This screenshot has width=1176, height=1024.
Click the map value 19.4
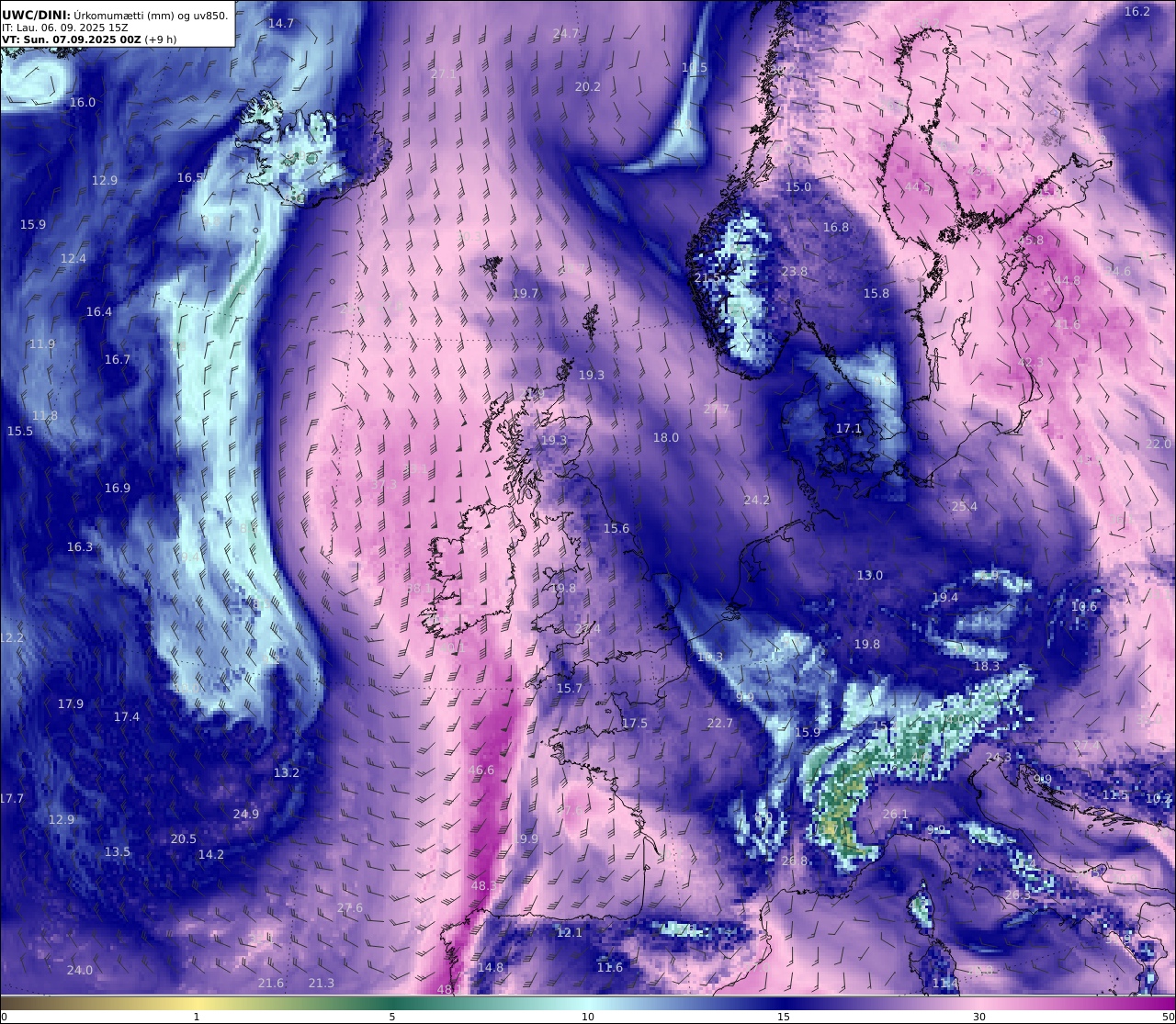coord(945,597)
